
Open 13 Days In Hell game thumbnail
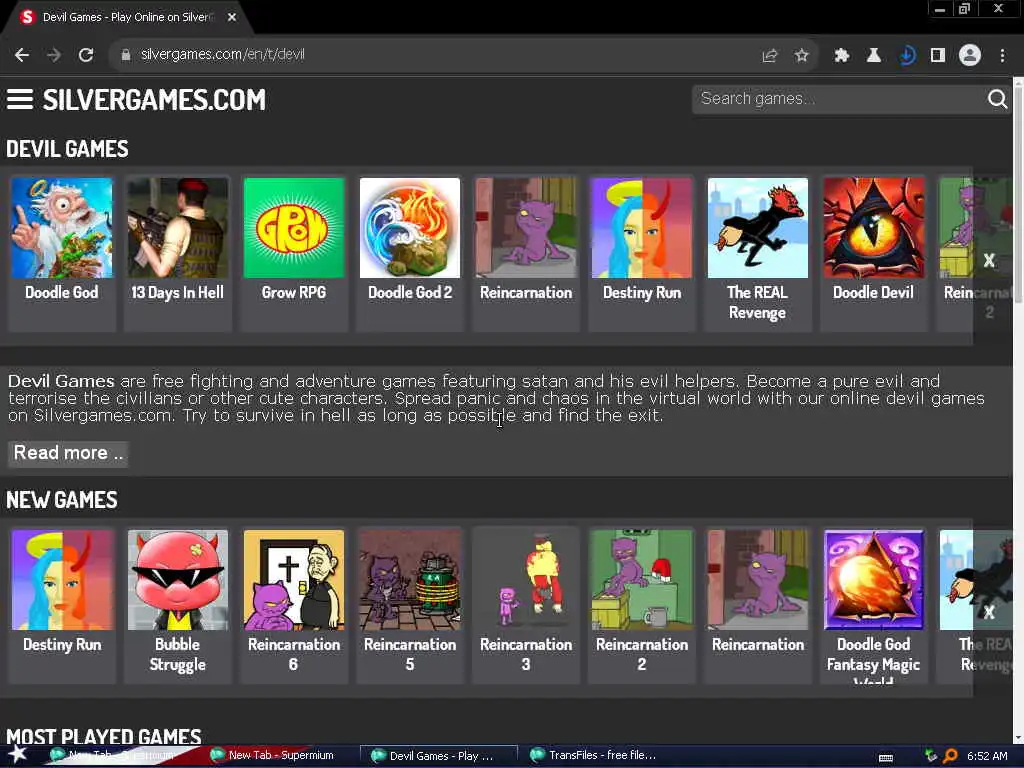tap(178, 228)
